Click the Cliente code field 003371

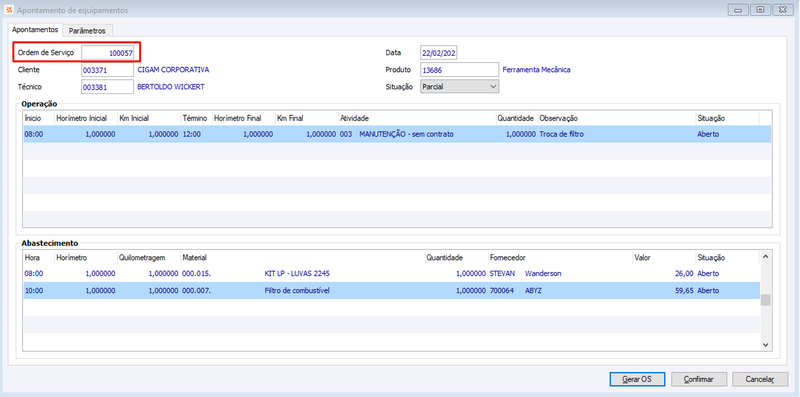(x=108, y=70)
